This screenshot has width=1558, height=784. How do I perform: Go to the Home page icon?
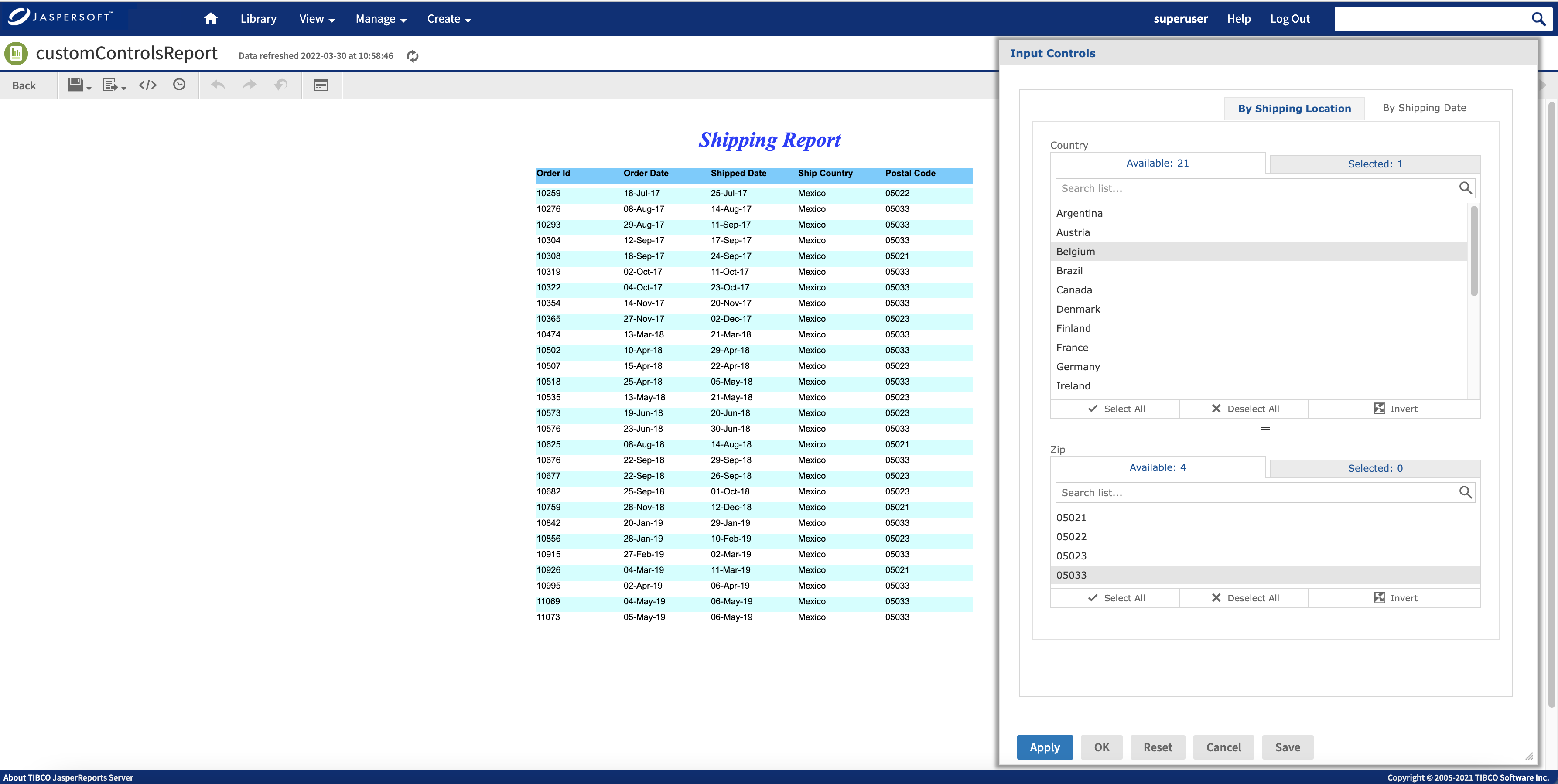click(x=211, y=19)
